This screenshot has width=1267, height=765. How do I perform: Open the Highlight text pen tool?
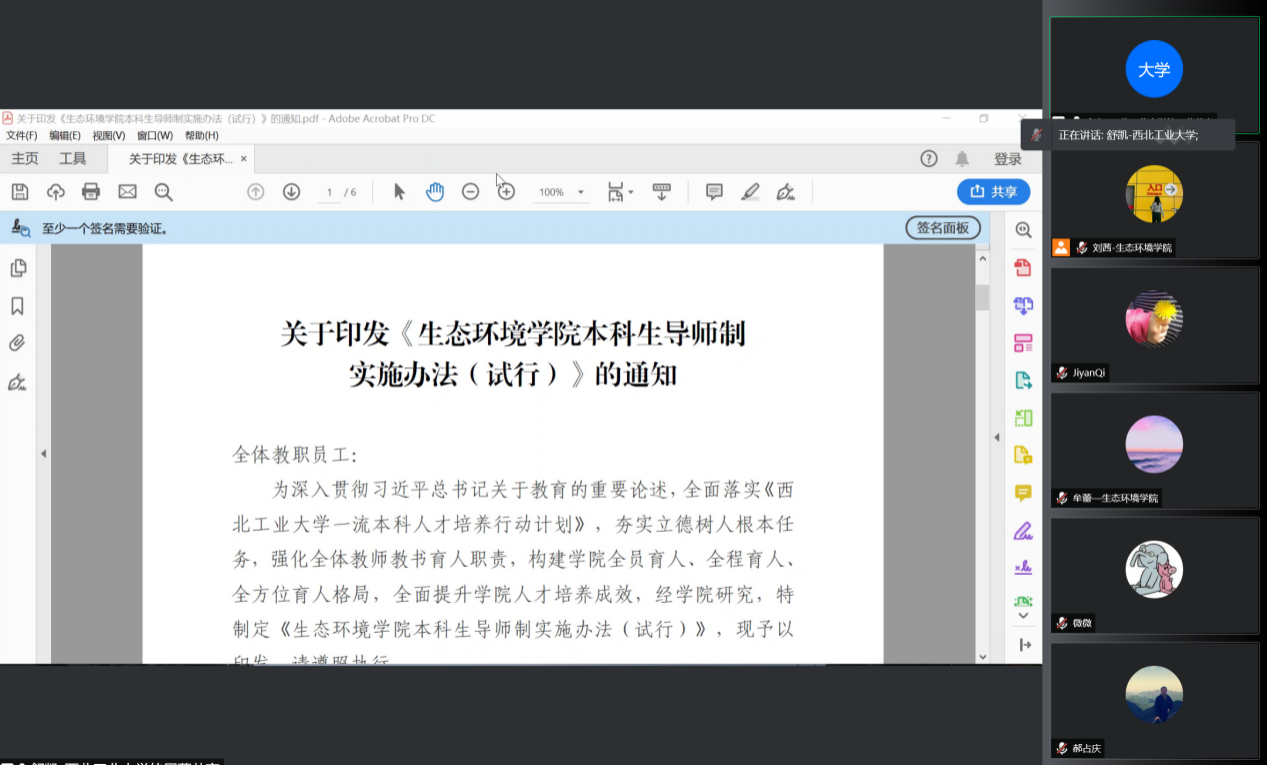(x=750, y=192)
